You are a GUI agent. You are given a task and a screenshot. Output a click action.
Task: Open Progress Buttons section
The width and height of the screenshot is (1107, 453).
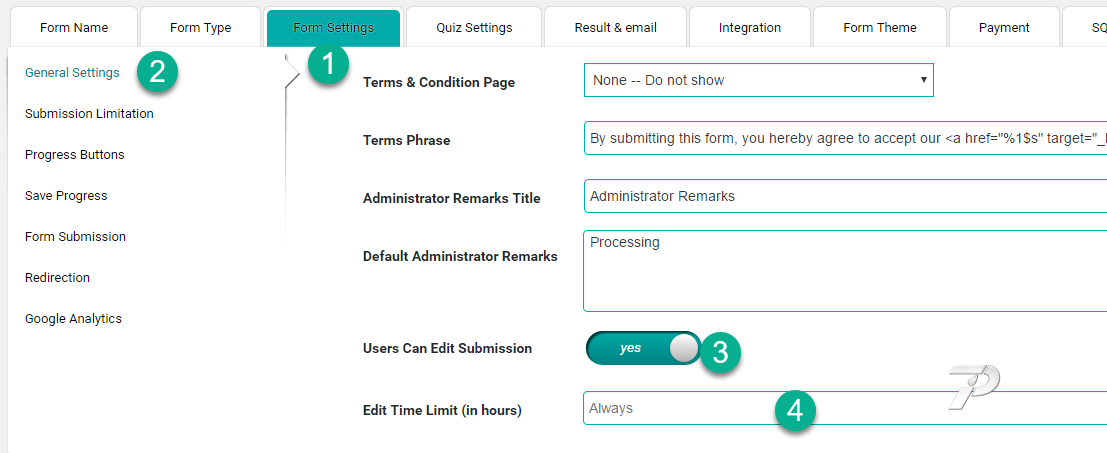tap(75, 155)
